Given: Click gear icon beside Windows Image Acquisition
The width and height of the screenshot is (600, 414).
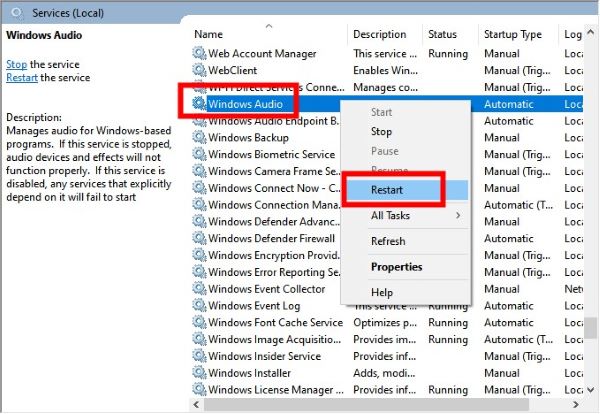Looking at the screenshot, I should [x=199, y=339].
